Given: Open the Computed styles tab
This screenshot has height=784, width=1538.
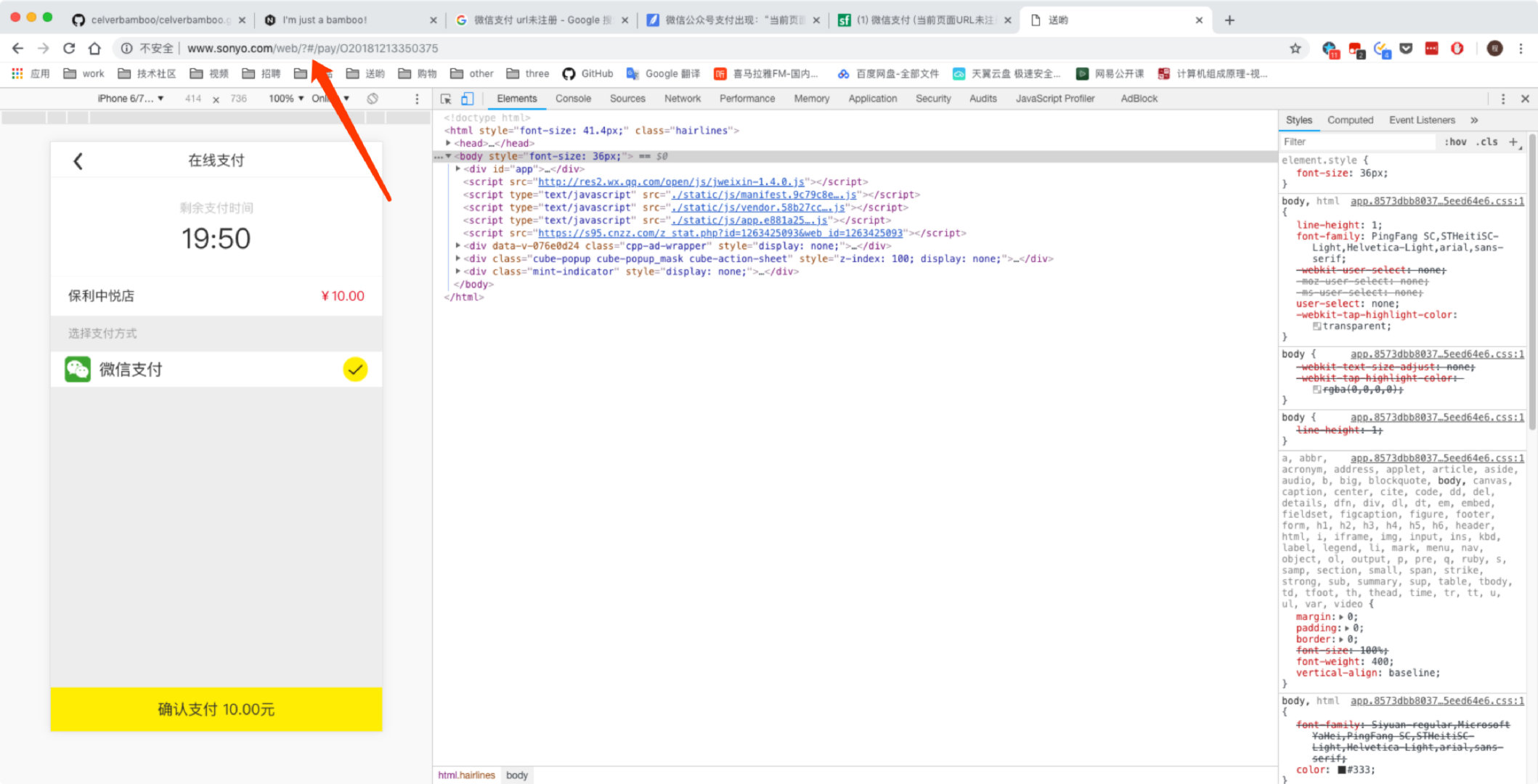Looking at the screenshot, I should 1350,120.
